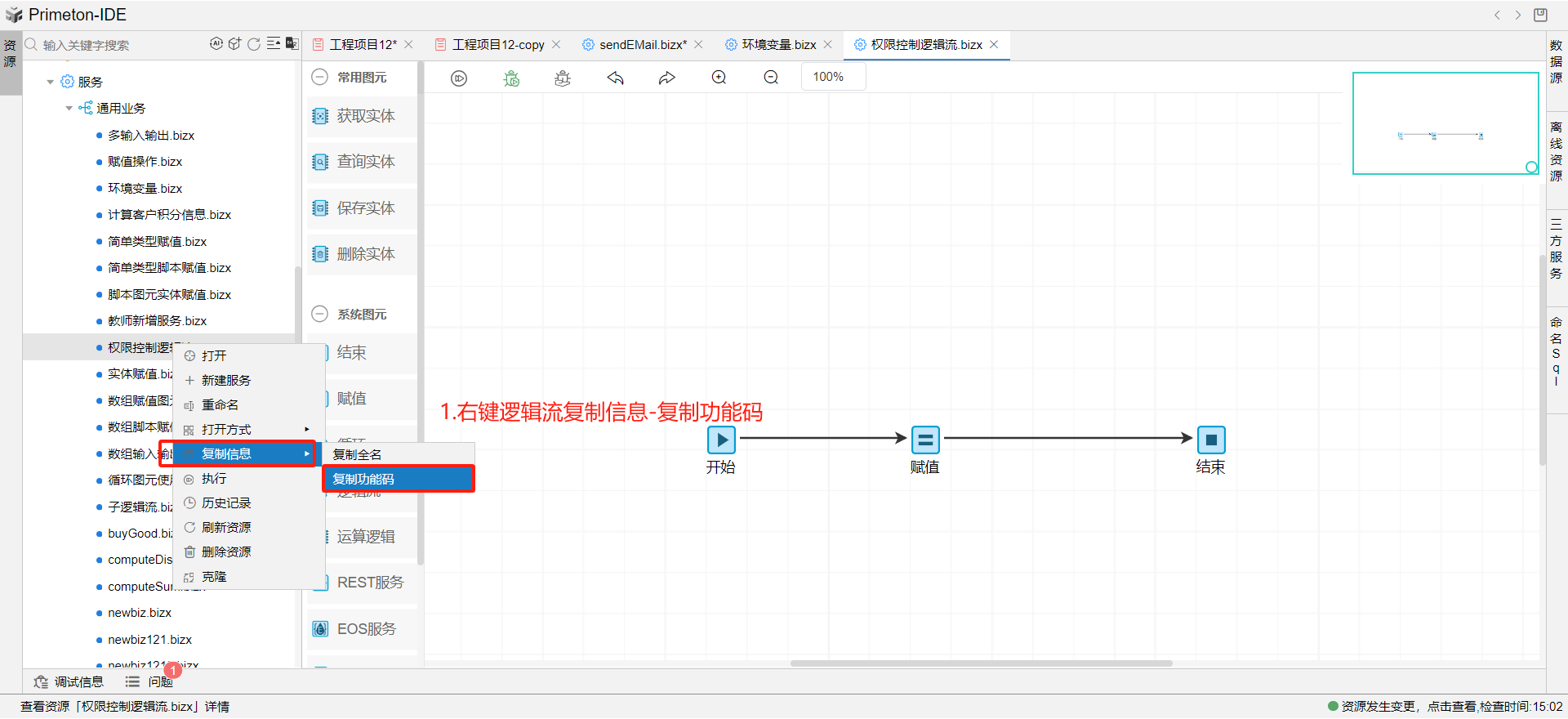Choose 复制功能码 from the submenu
The height and width of the screenshot is (719, 1568).
(x=398, y=479)
